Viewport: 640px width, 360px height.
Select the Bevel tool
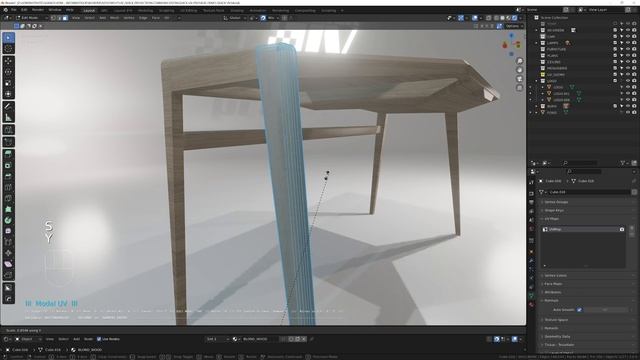click(x=9, y=176)
